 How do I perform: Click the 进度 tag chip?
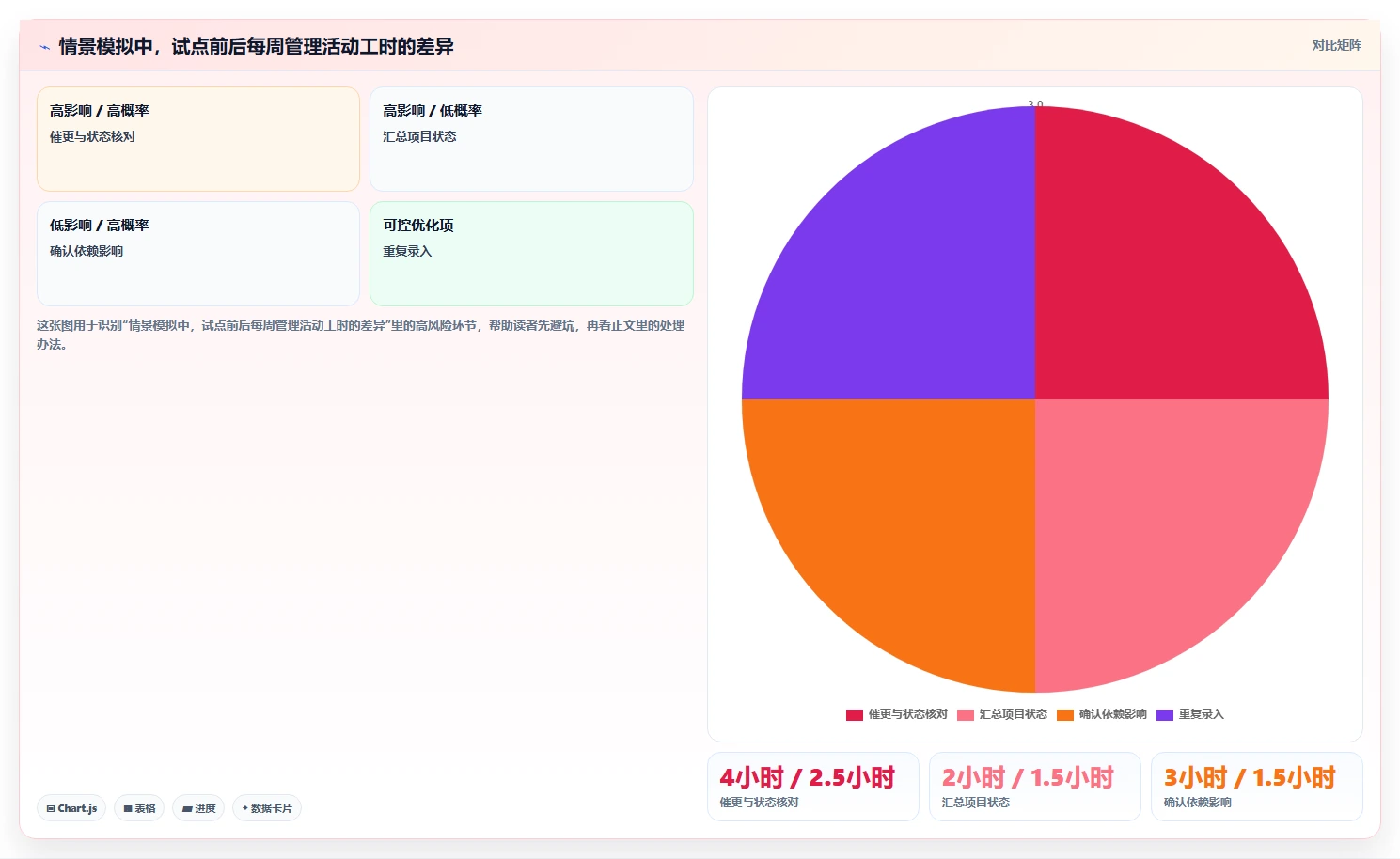tap(198, 808)
